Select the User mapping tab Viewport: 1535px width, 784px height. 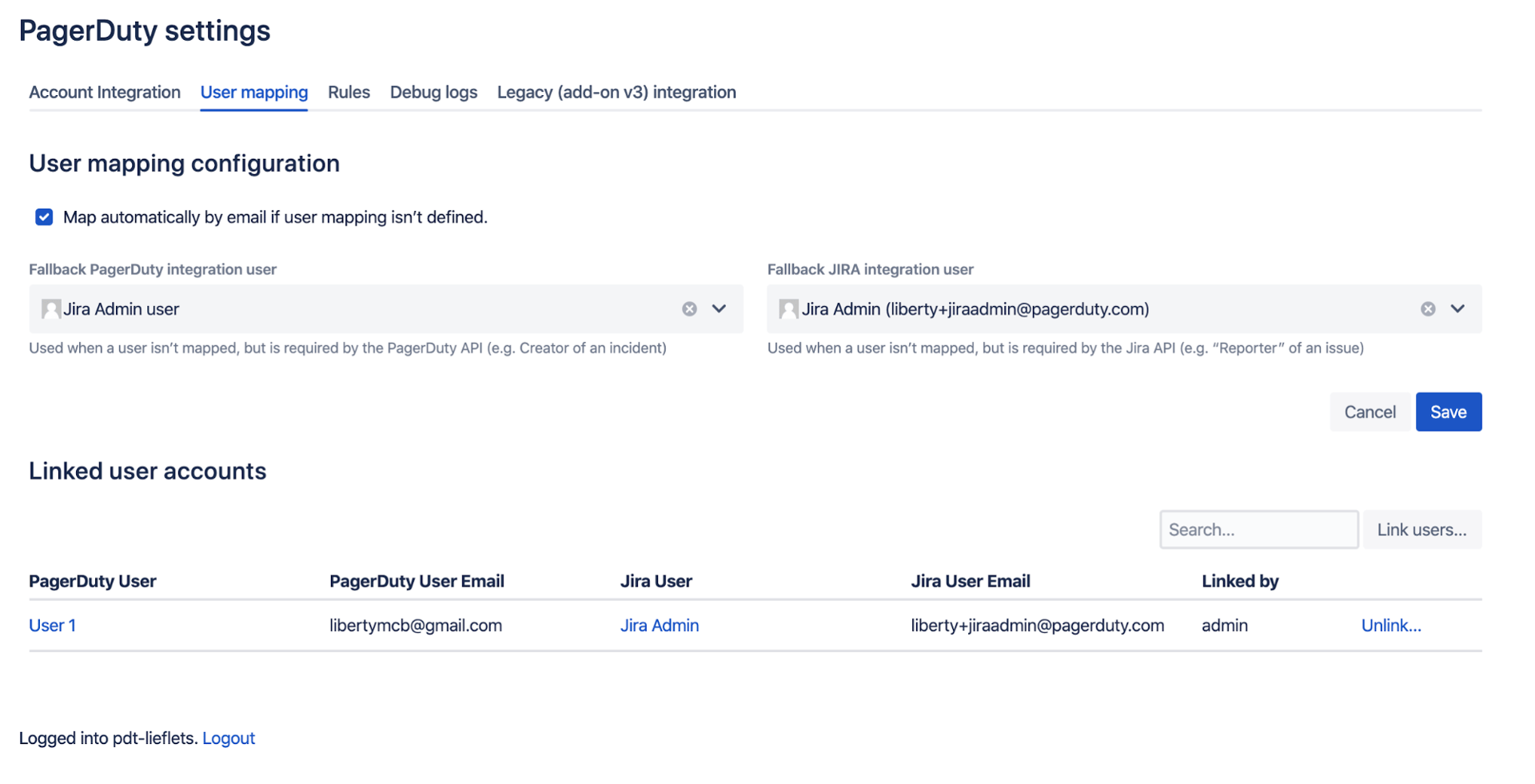pyautogui.click(x=254, y=93)
